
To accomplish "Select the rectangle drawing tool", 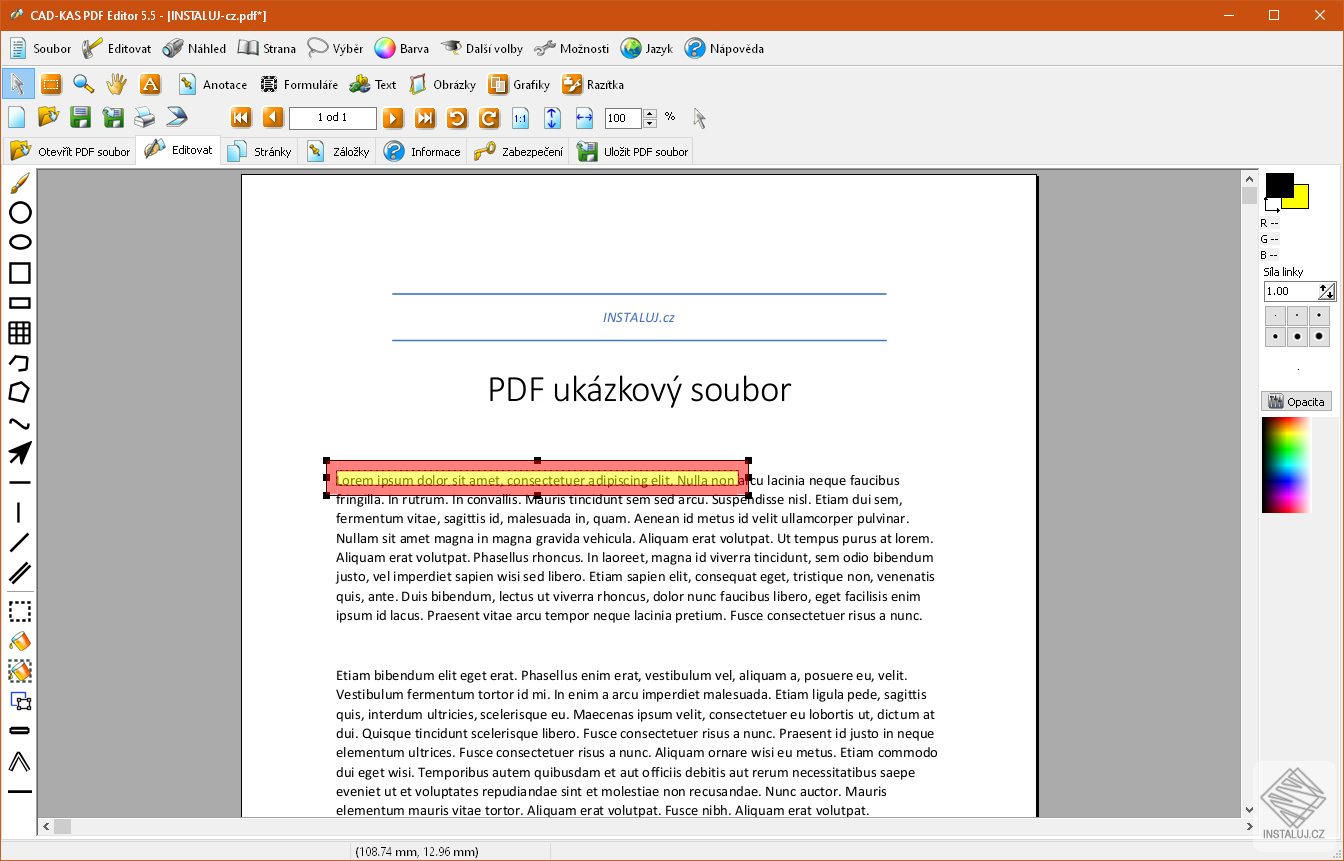I will (x=18, y=272).
